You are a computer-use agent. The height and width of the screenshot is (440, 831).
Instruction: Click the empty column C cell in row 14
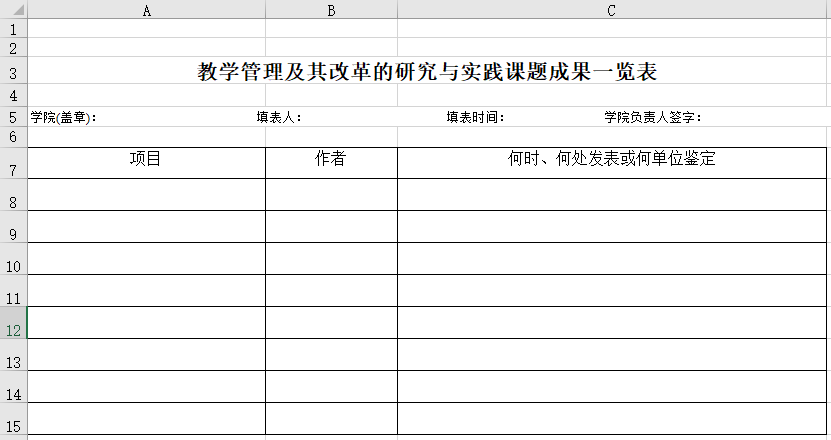[x=612, y=387]
